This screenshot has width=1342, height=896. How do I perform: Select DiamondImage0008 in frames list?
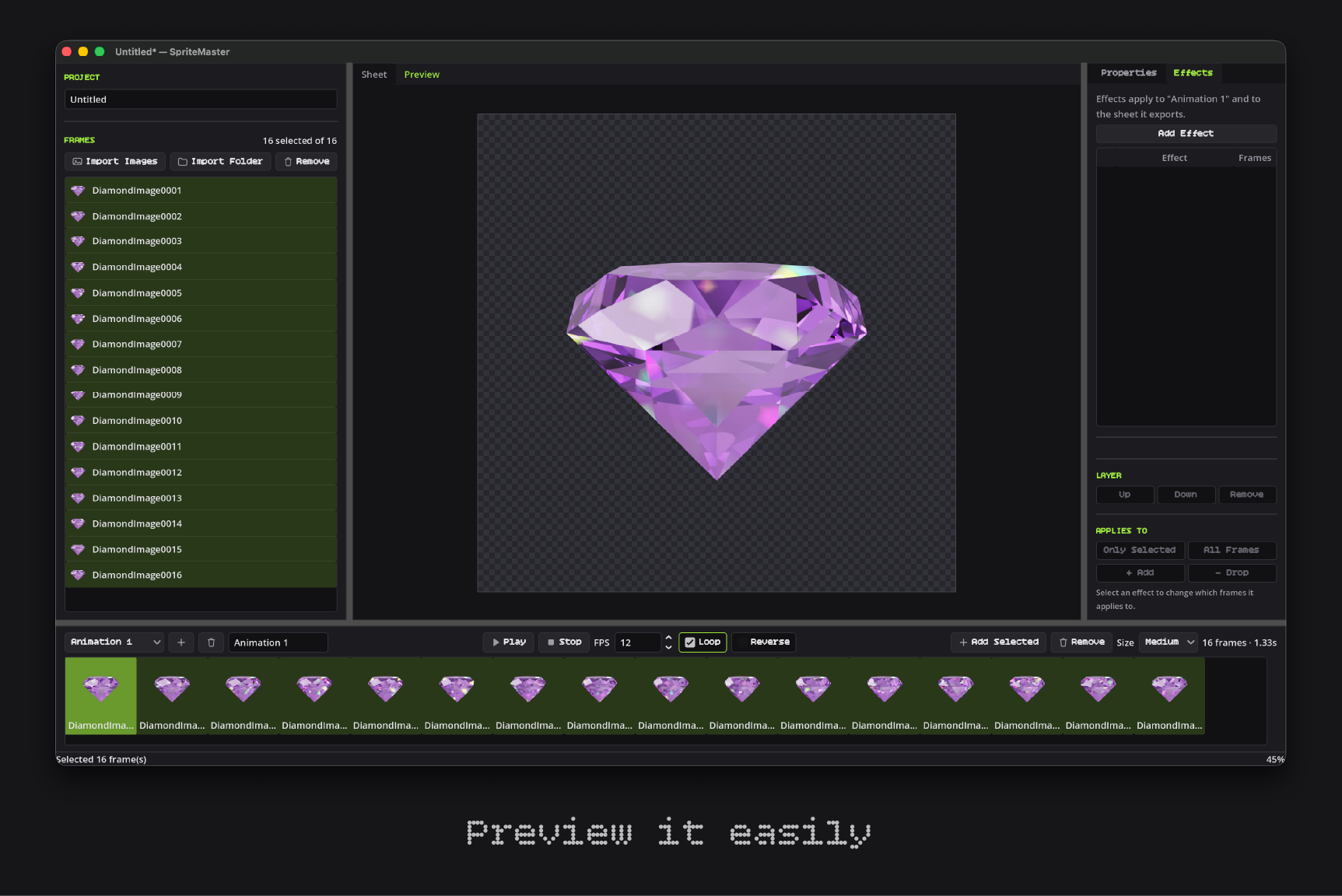pyautogui.click(x=201, y=370)
